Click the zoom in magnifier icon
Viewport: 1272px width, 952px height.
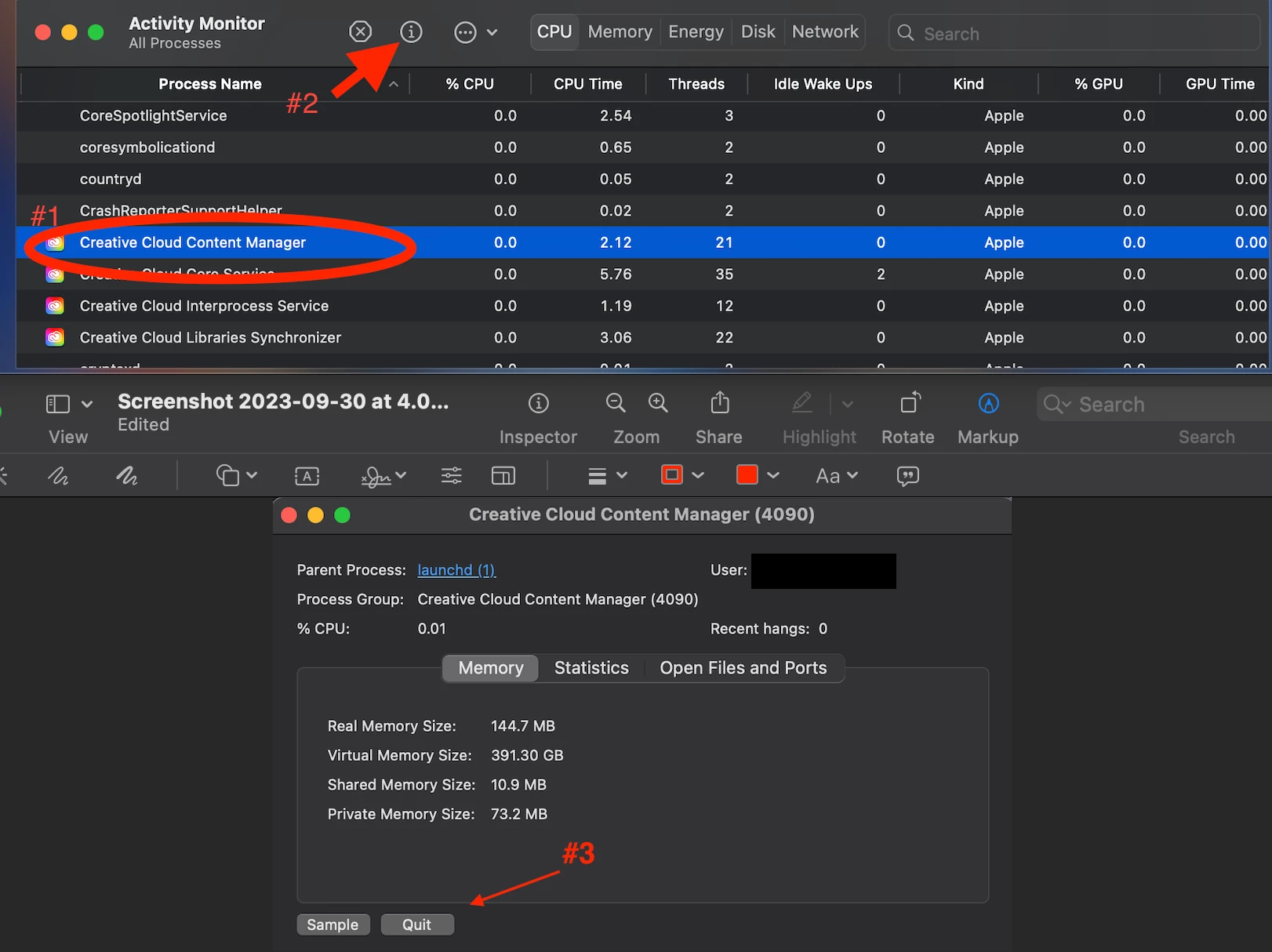coord(658,403)
